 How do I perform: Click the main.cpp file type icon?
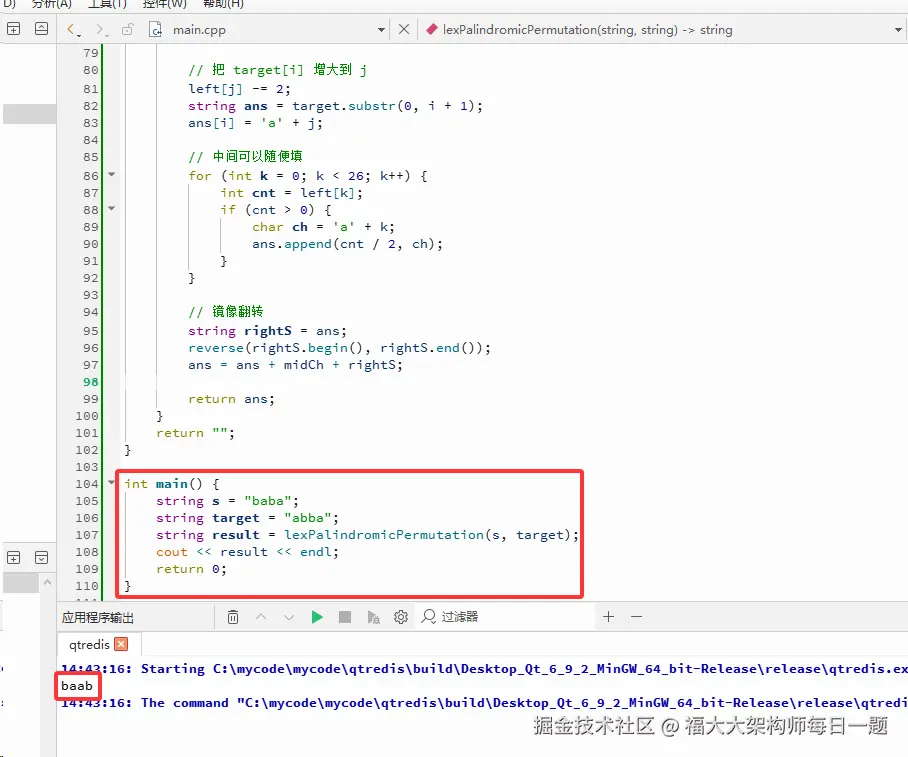tap(155, 30)
